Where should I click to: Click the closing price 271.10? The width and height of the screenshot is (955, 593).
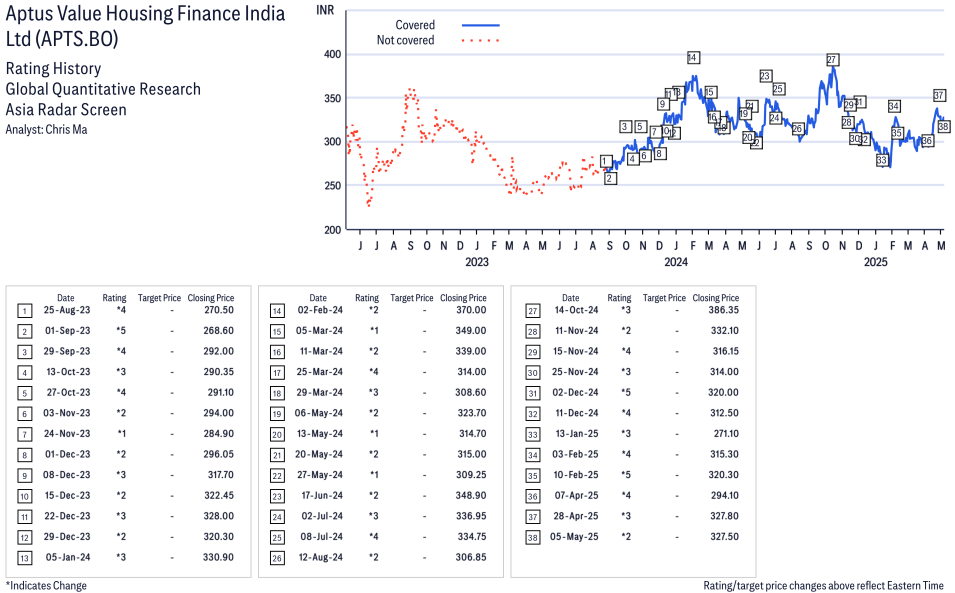(726, 433)
